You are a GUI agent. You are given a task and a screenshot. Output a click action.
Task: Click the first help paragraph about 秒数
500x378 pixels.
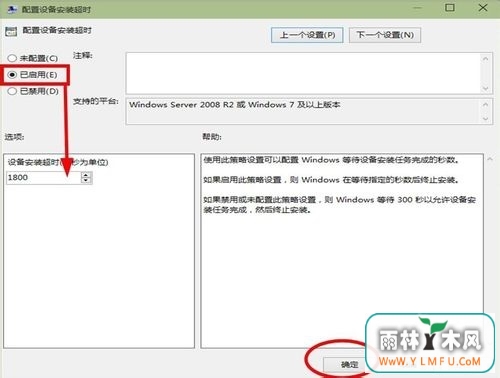click(331, 160)
